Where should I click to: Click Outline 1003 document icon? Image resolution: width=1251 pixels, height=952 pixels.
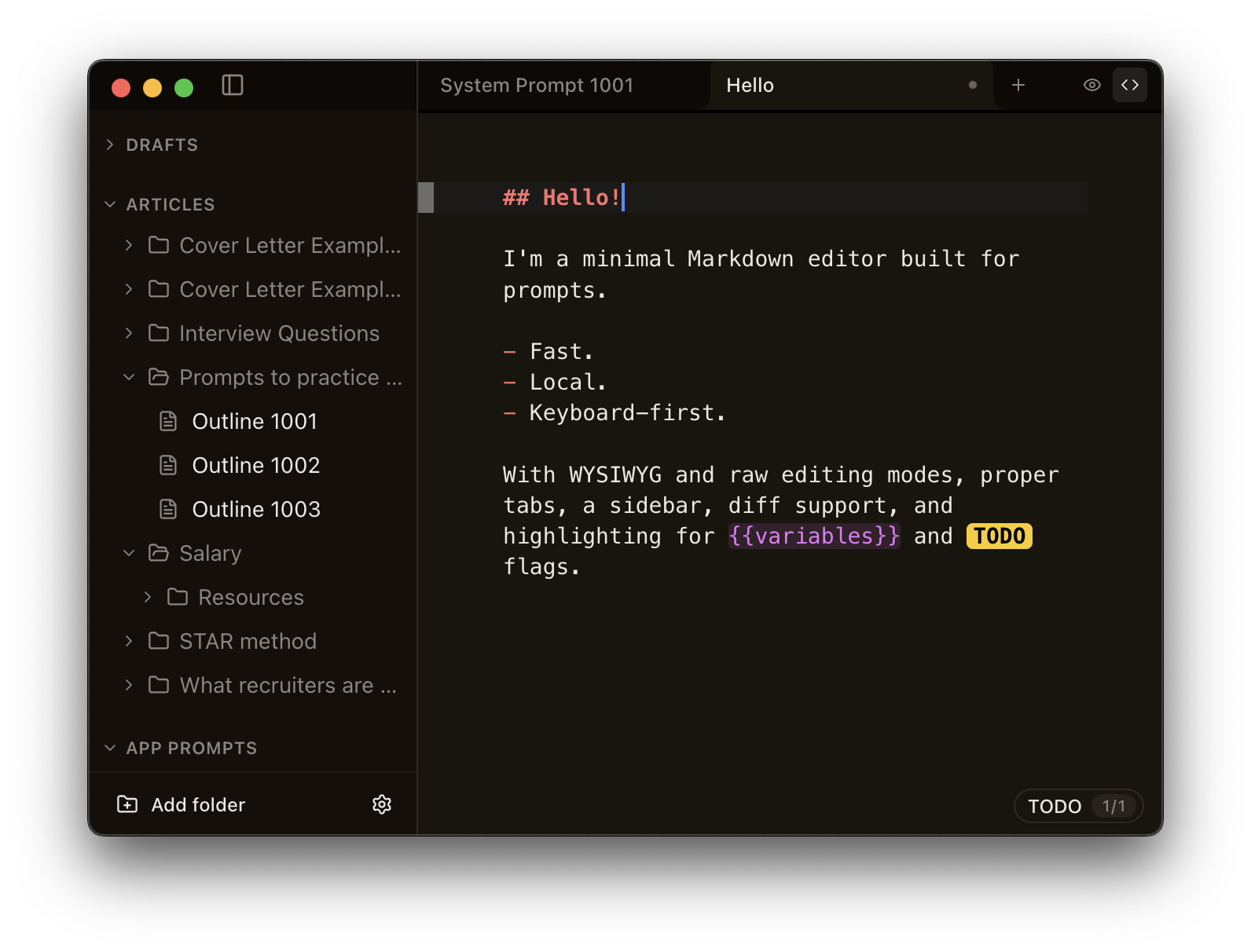pos(168,509)
